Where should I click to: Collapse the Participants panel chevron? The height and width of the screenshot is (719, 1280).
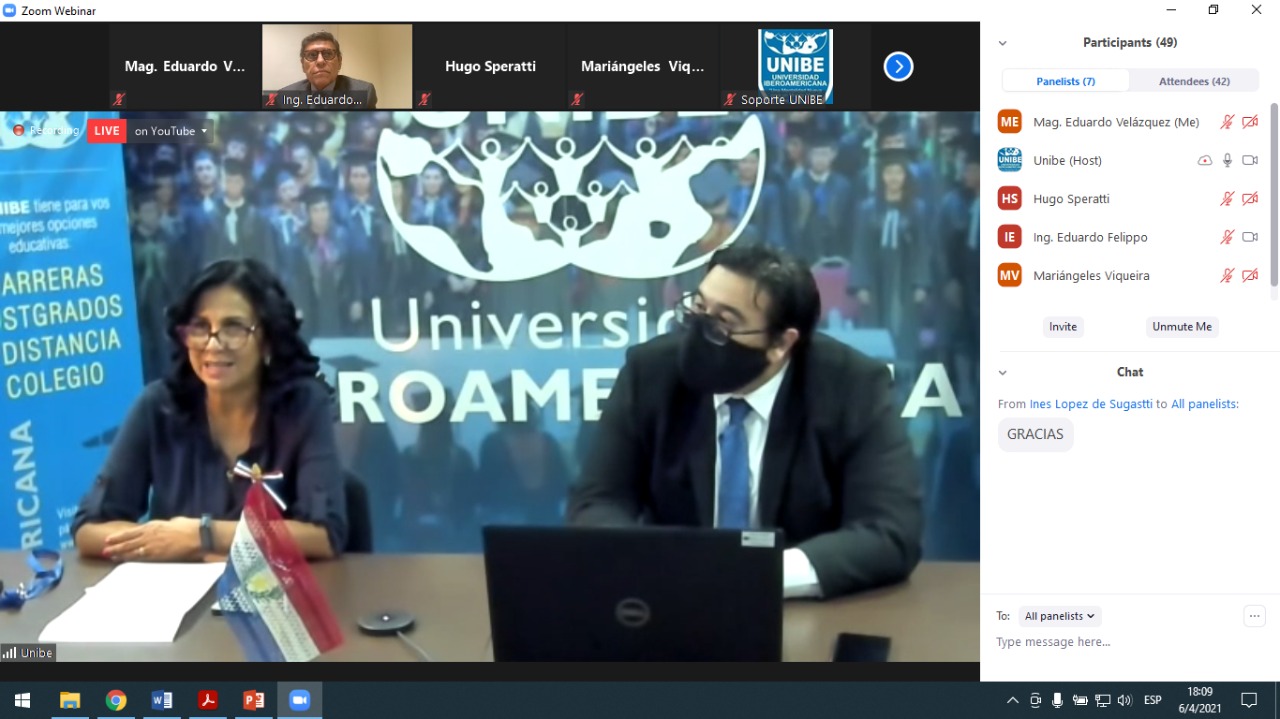(1002, 43)
